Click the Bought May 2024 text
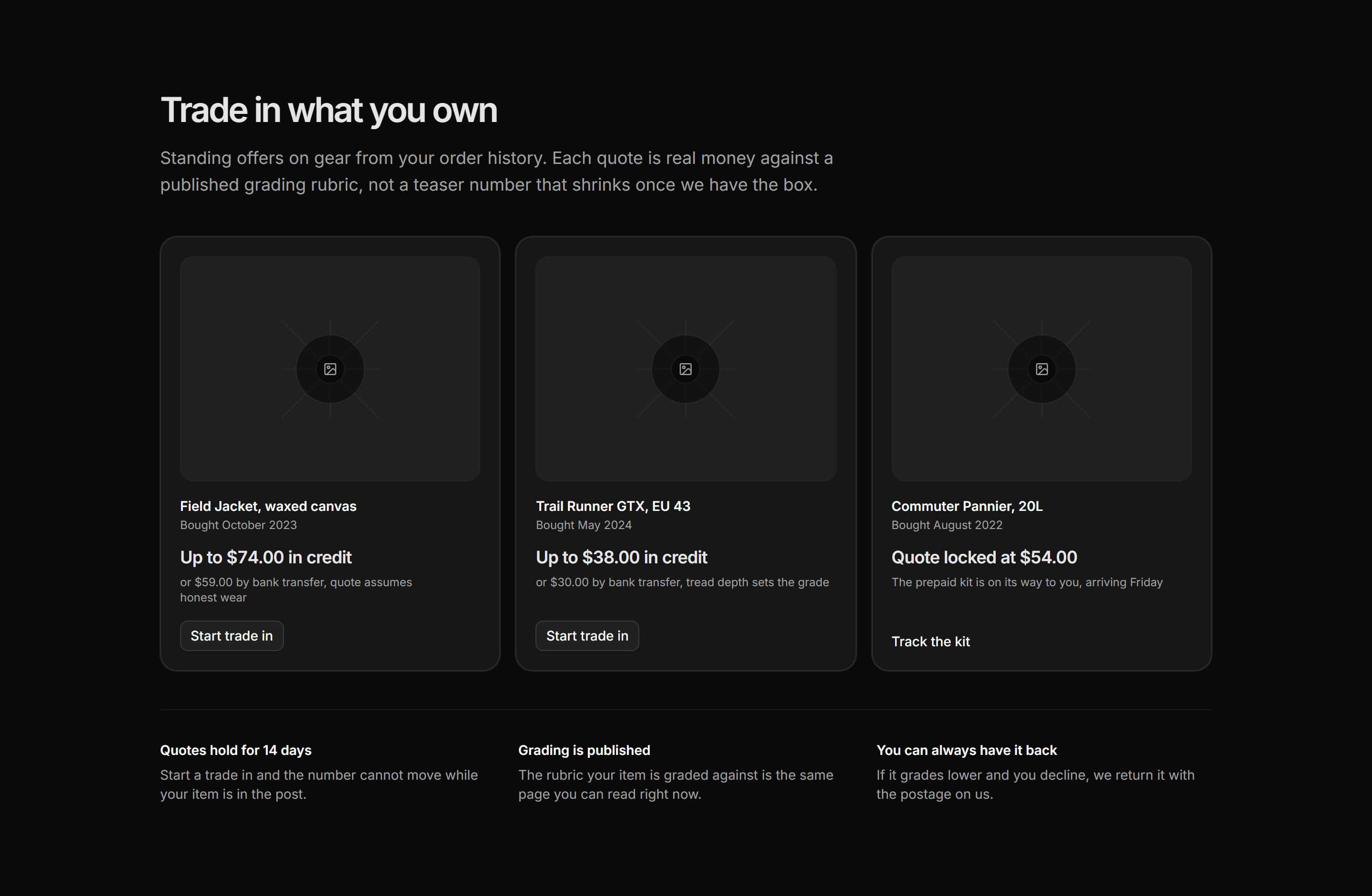1372x896 pixels. pos(584,525)
